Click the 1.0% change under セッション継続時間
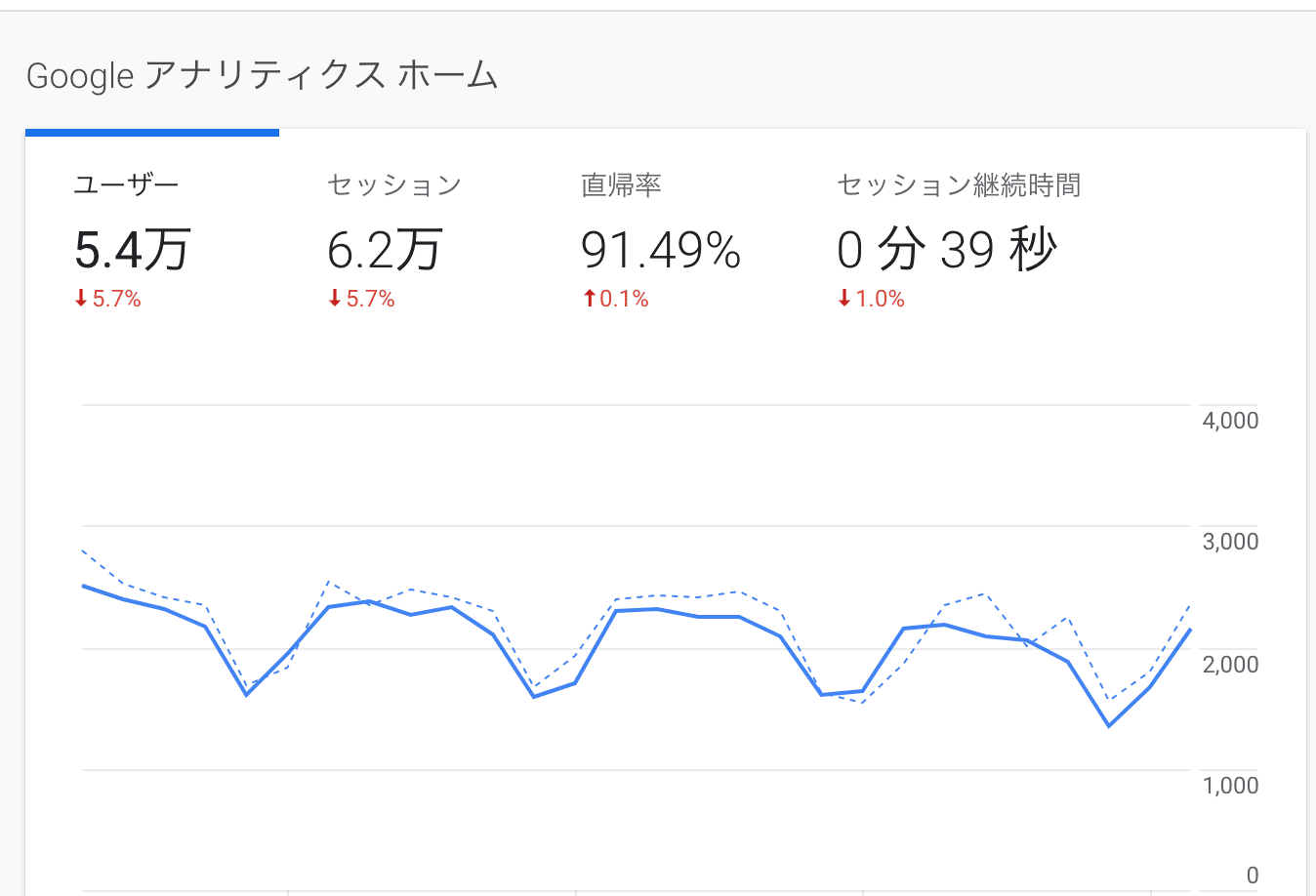Viewport: 1316px width, 896px height. (x=880, y=299)
